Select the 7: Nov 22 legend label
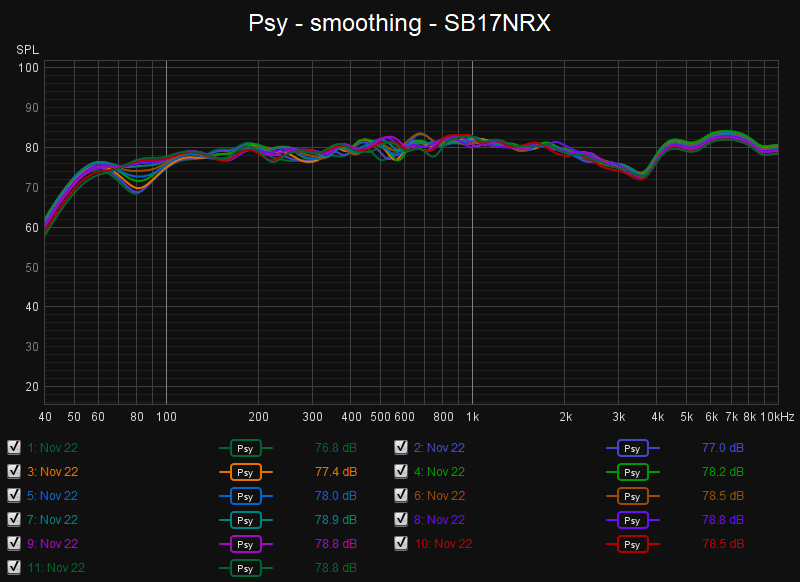800x582 pixels. (x=53, y=520)
